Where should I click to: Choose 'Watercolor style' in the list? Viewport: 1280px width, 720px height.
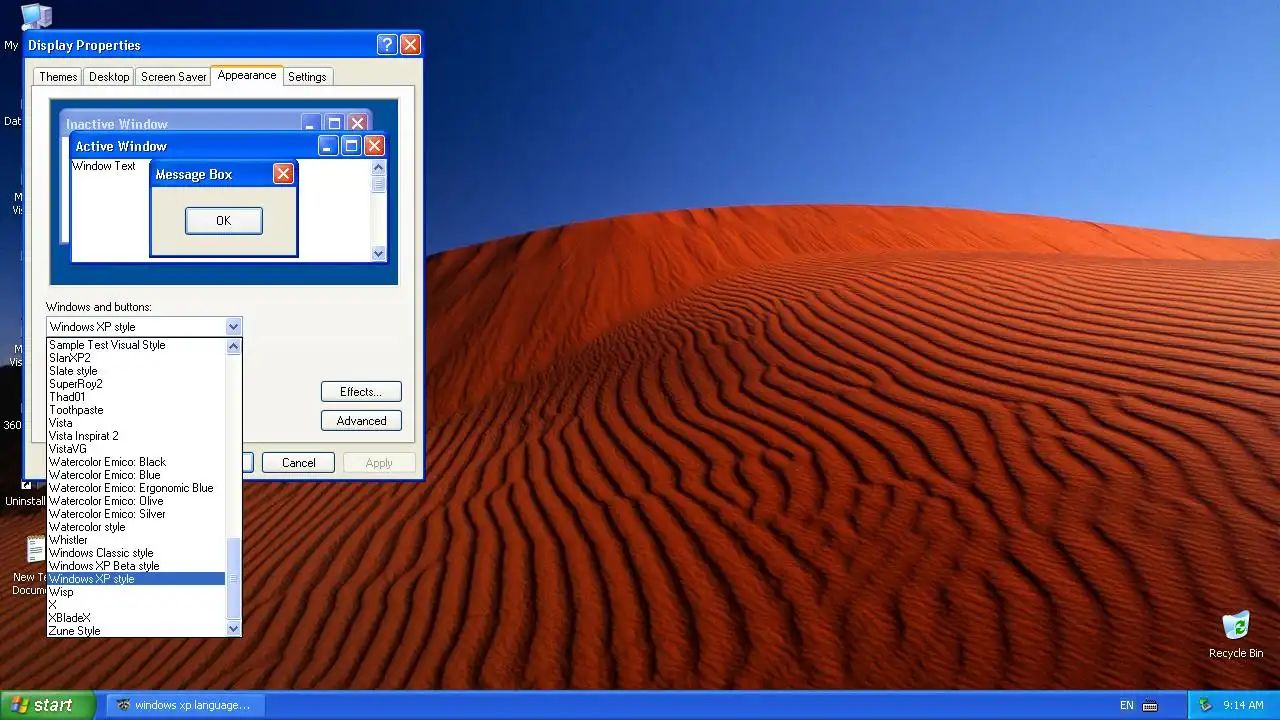click(x=136, y=527)
